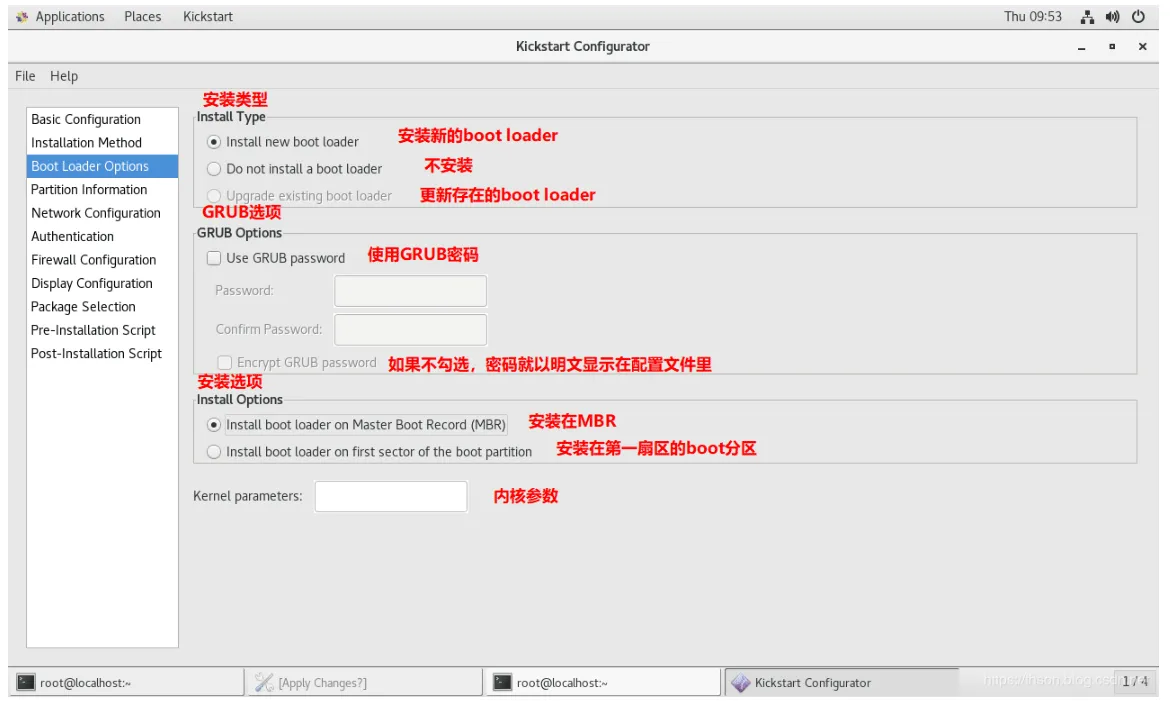The width and height of the screenshot is (1170, 701).
Task: Click terminal icon of second root@localhost task
Action: click(x=503, y=682)
